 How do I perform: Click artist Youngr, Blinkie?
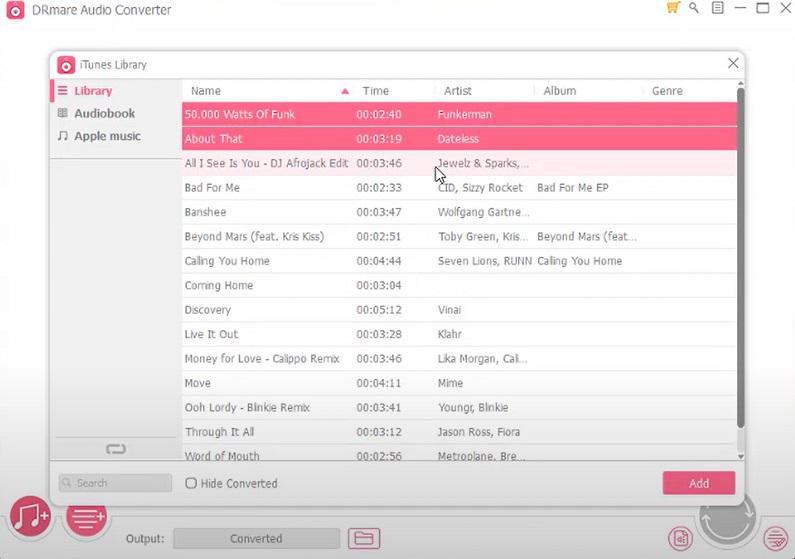473,407
